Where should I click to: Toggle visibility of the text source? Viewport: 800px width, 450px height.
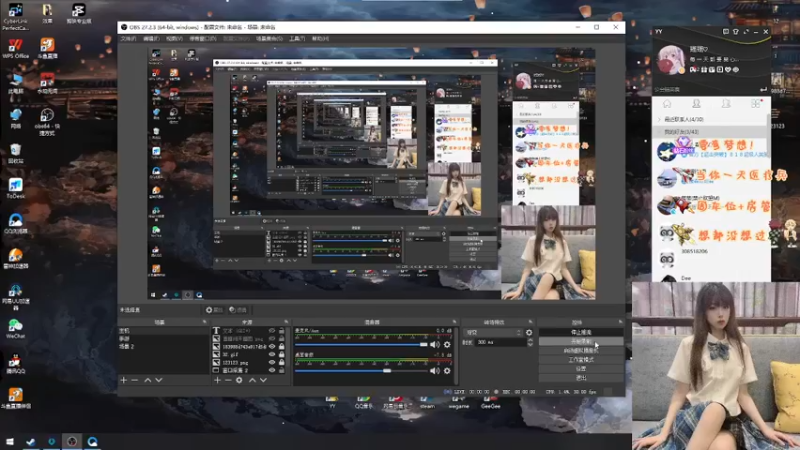pos(272,331)
